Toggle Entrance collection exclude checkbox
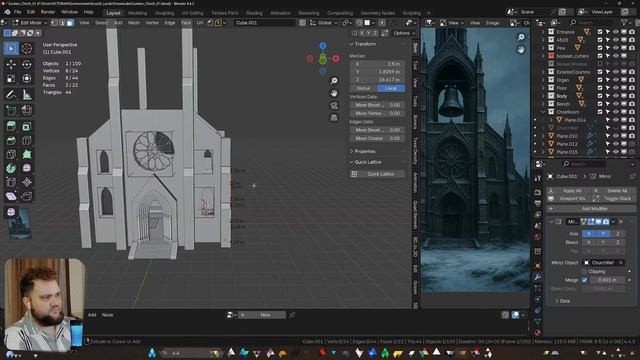The height and width of the screenshot is (360, 640). (600, 32)
